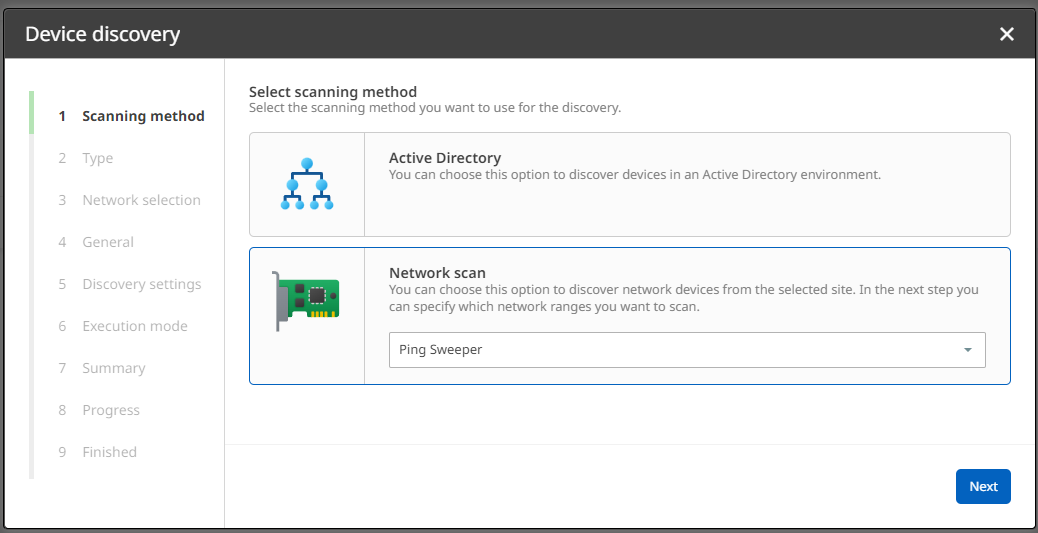Click the Network scan description text
Screen dimensions: 1038x533
pos(683,298)
